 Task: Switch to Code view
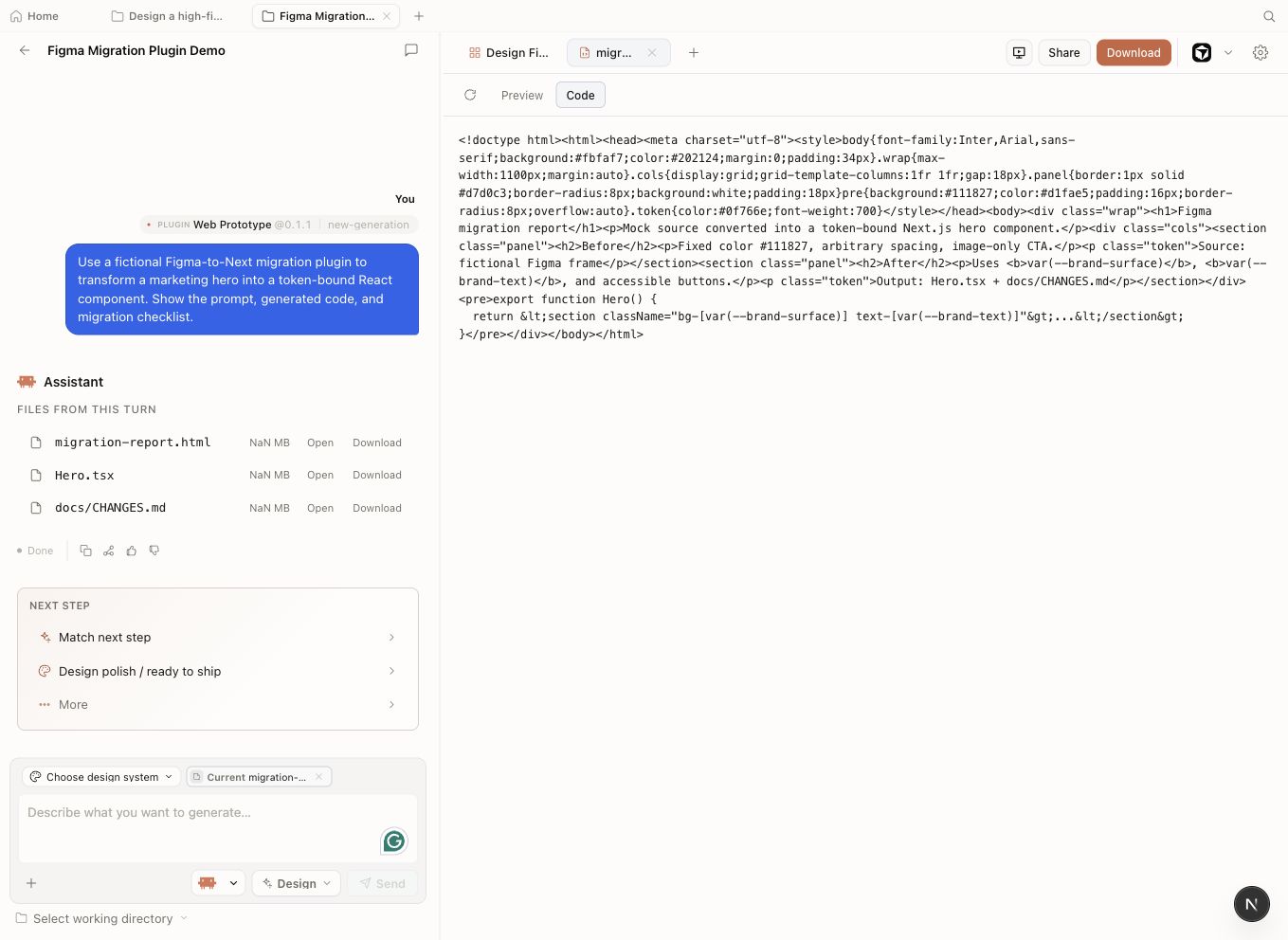pyautogui.click(x=580, y=96)
